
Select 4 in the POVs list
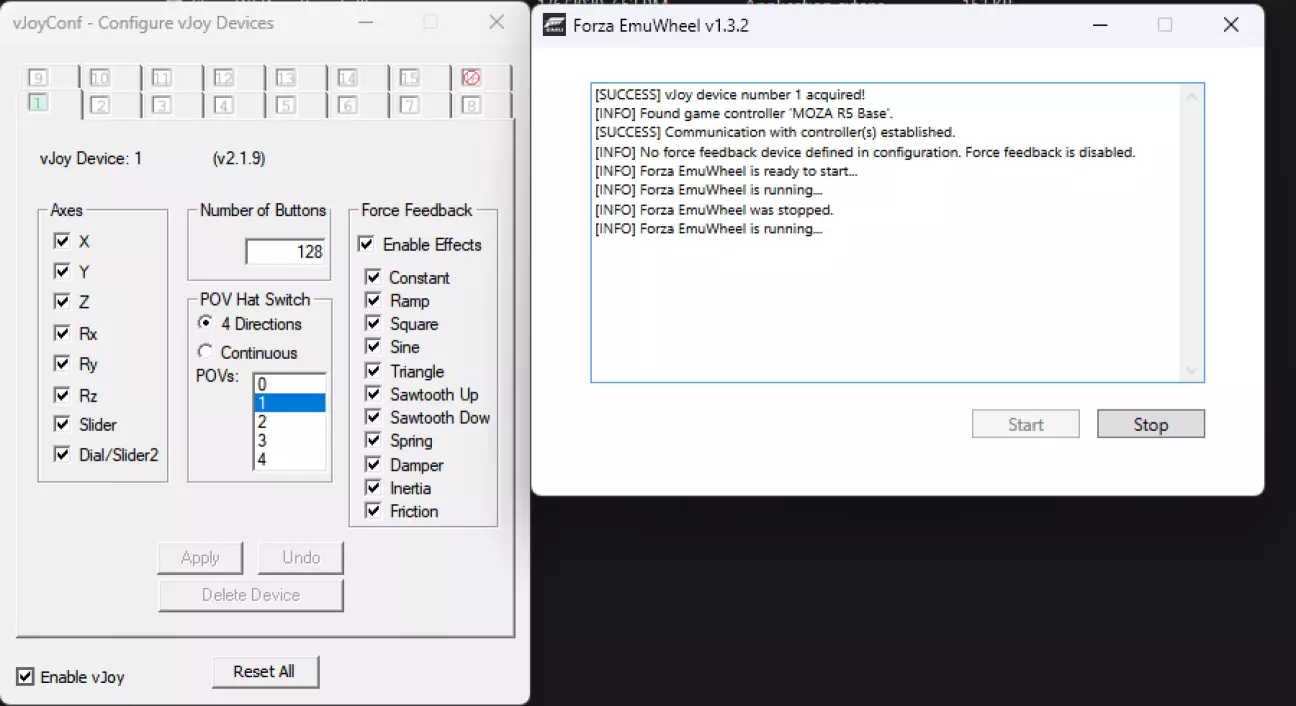289,459
